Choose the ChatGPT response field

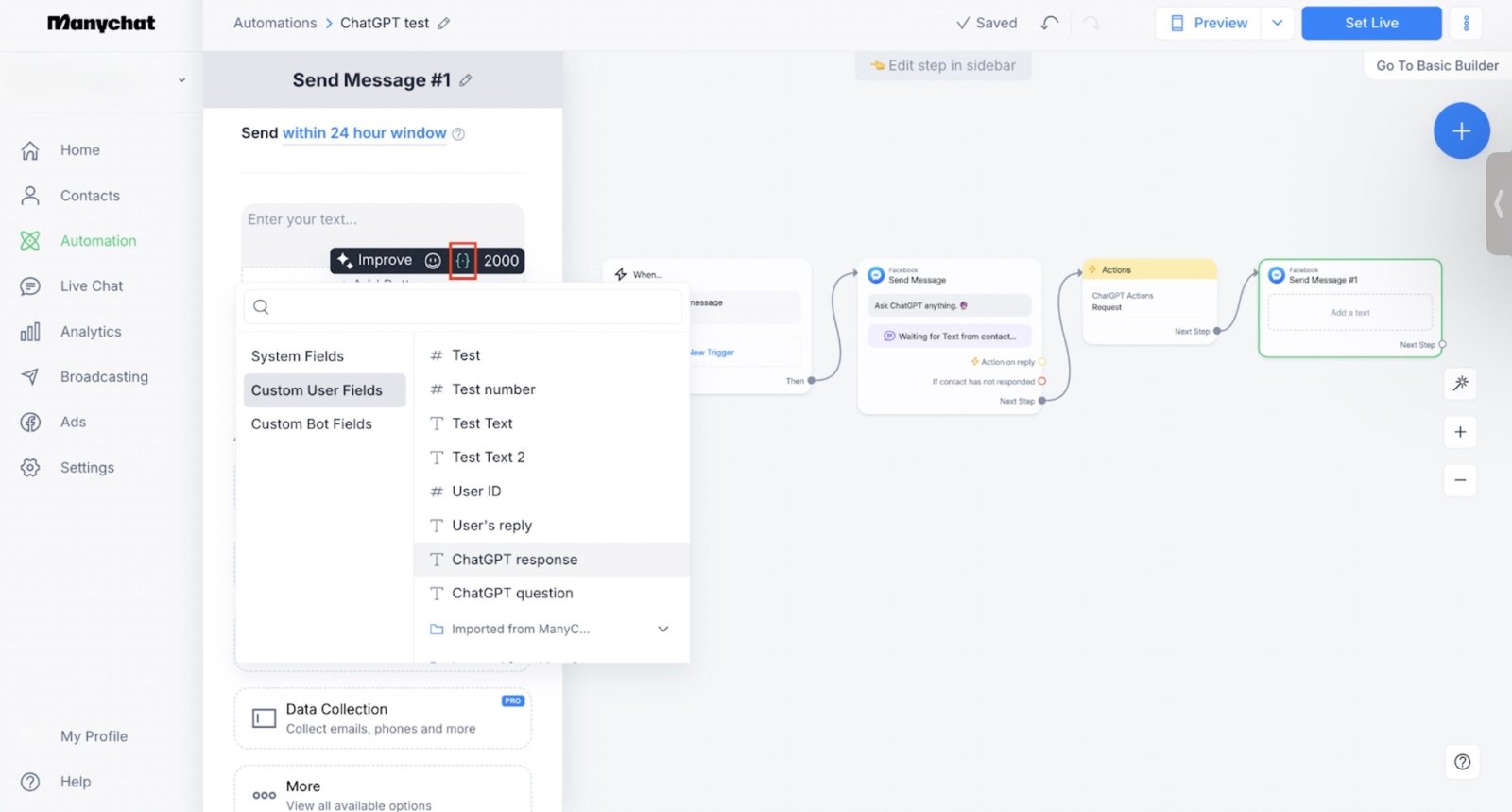click(x=514, y=560)
